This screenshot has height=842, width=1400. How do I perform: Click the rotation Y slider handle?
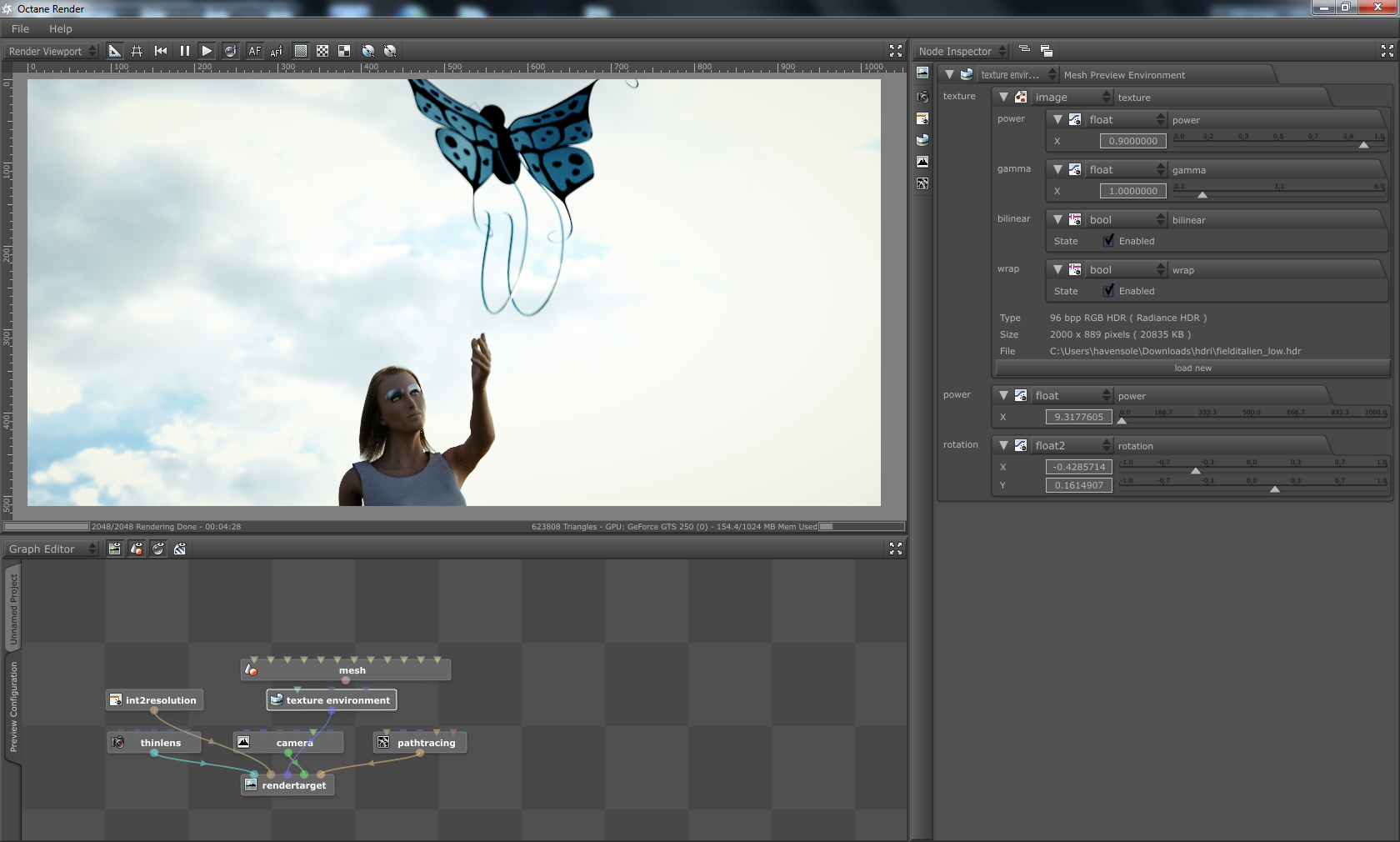(x=1274, y=489)
